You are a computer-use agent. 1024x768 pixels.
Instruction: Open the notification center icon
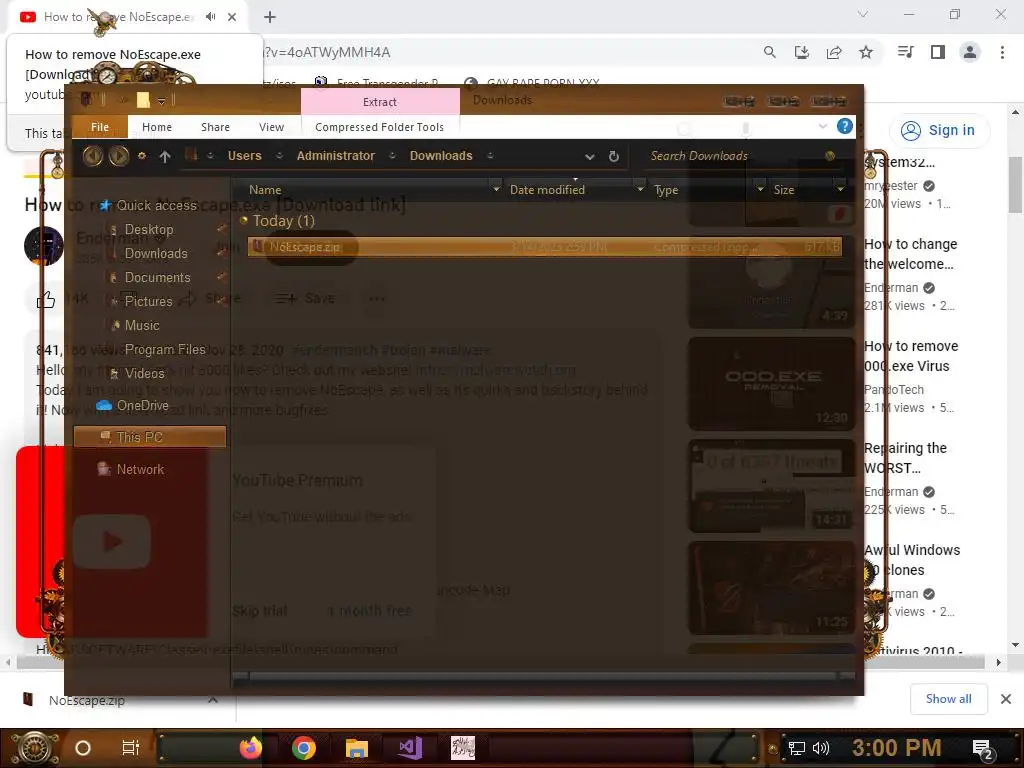pos(982,749)
